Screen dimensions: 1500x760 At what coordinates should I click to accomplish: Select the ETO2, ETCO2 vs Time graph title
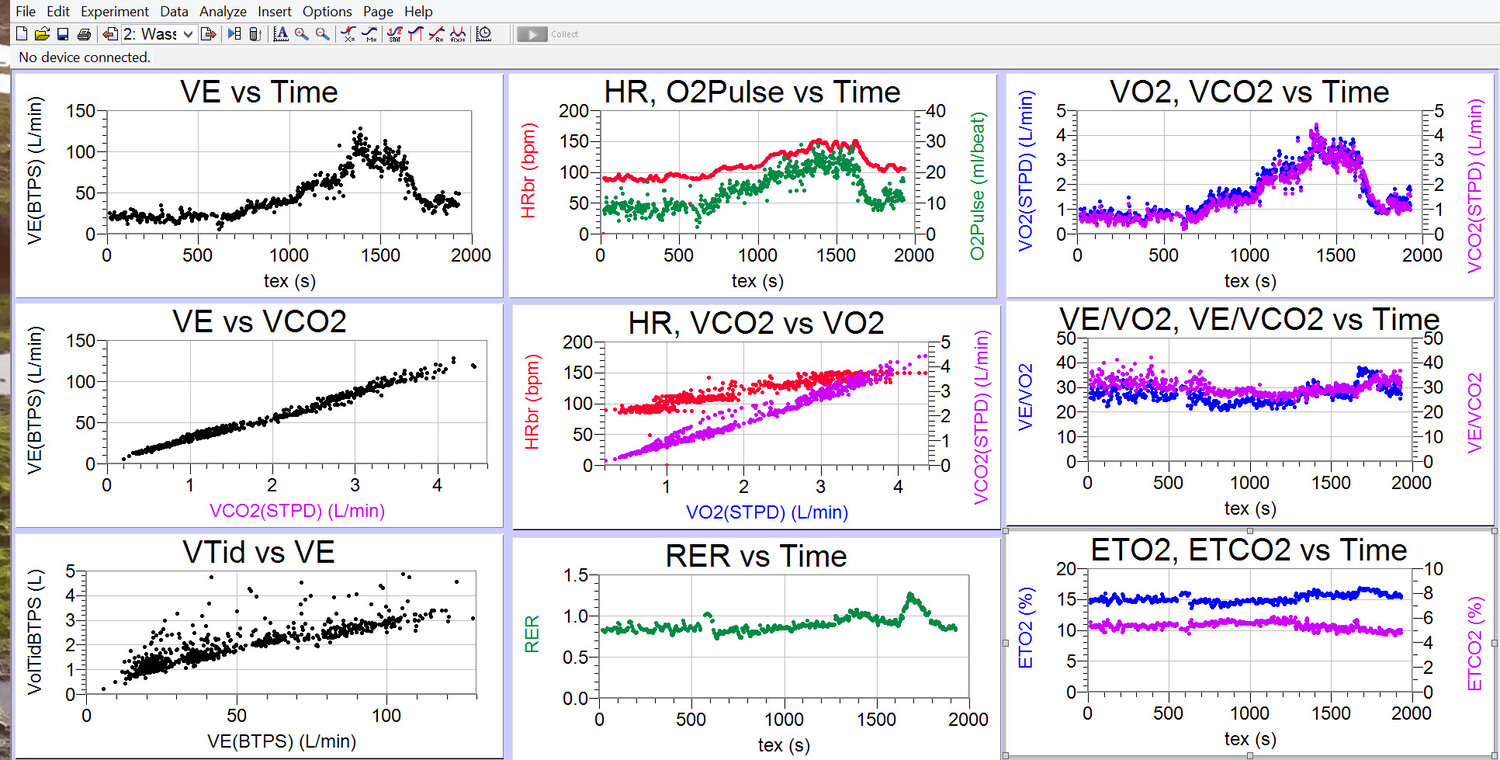1249,549
